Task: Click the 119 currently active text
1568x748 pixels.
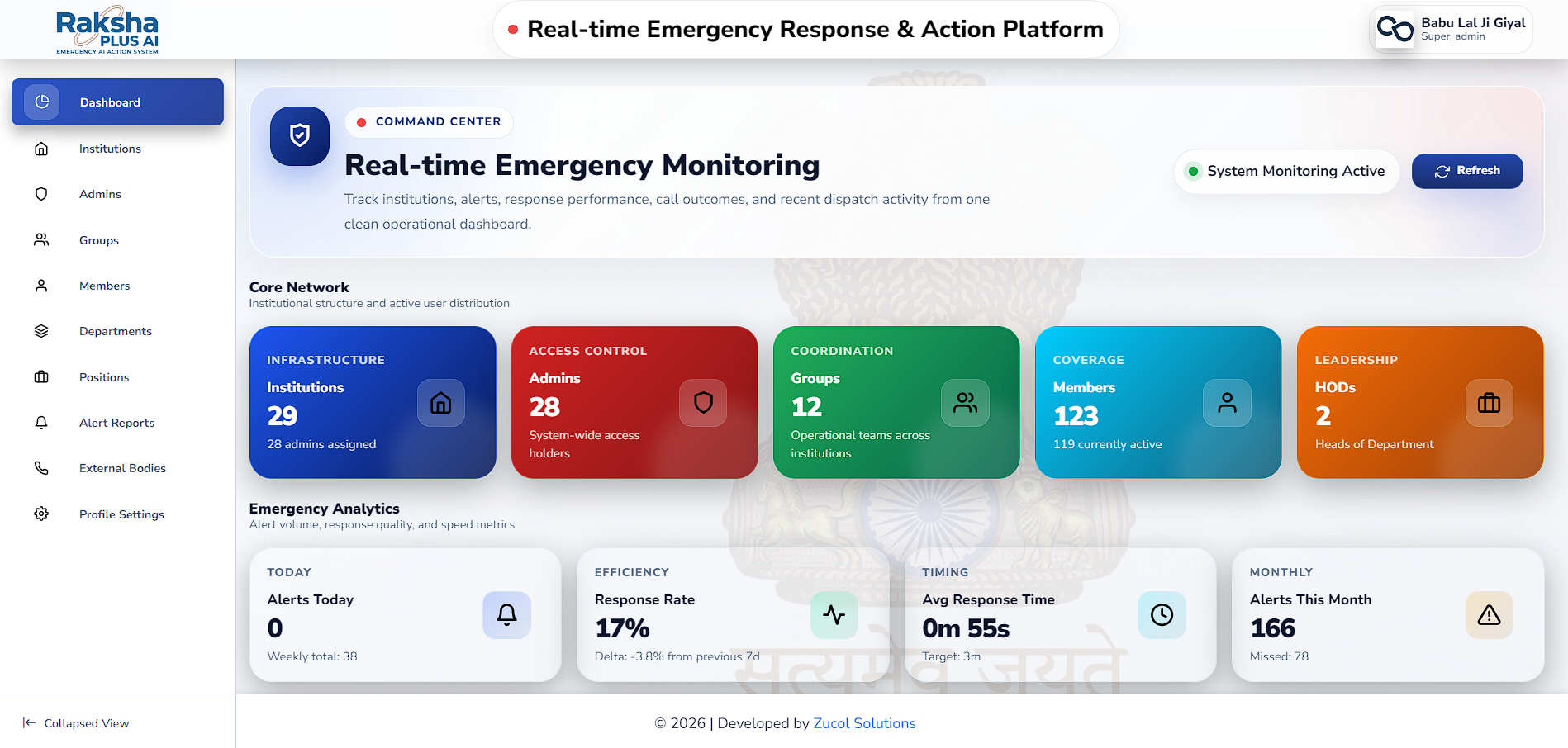Action: pos(1107,444)
